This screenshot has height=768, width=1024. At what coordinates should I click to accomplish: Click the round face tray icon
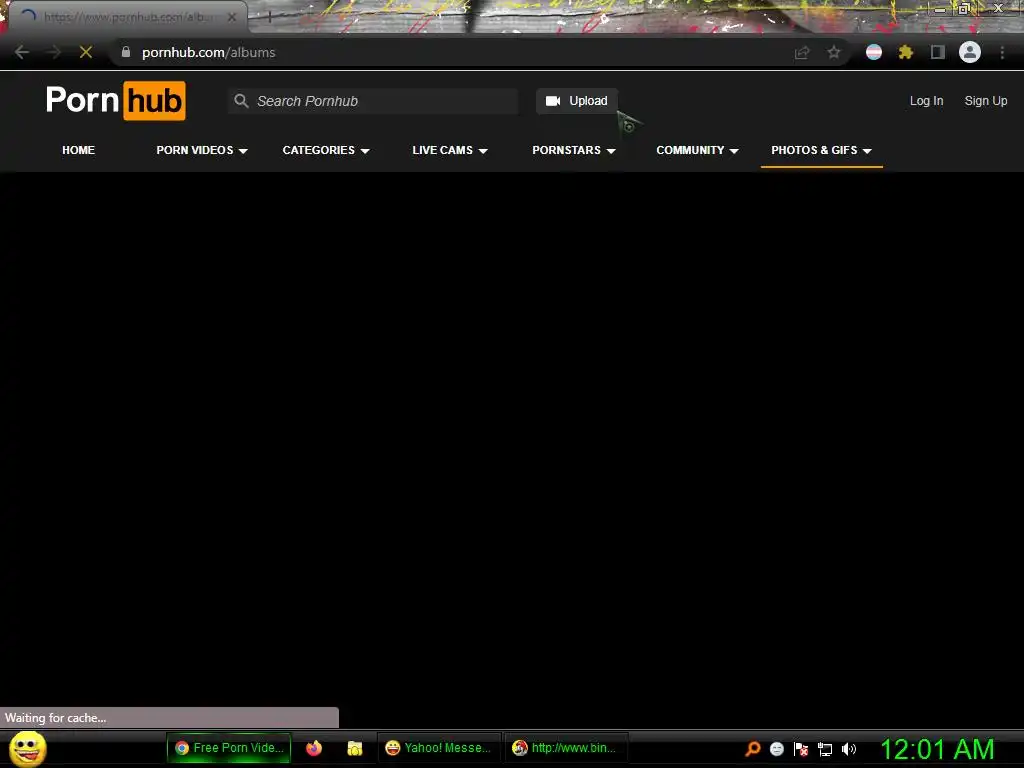[x=776, y=749]
